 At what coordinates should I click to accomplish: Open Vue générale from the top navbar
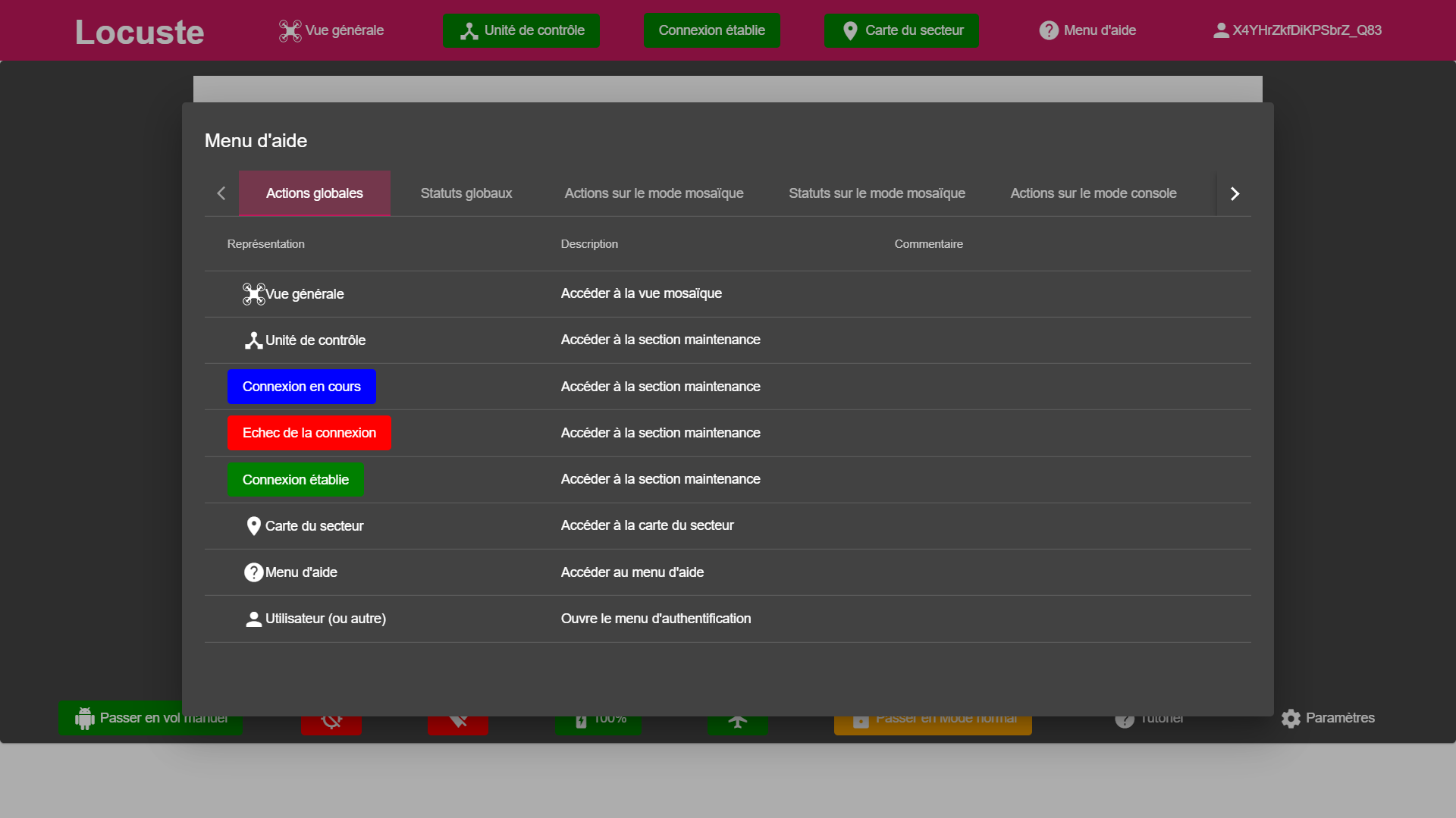coord(331,30)
